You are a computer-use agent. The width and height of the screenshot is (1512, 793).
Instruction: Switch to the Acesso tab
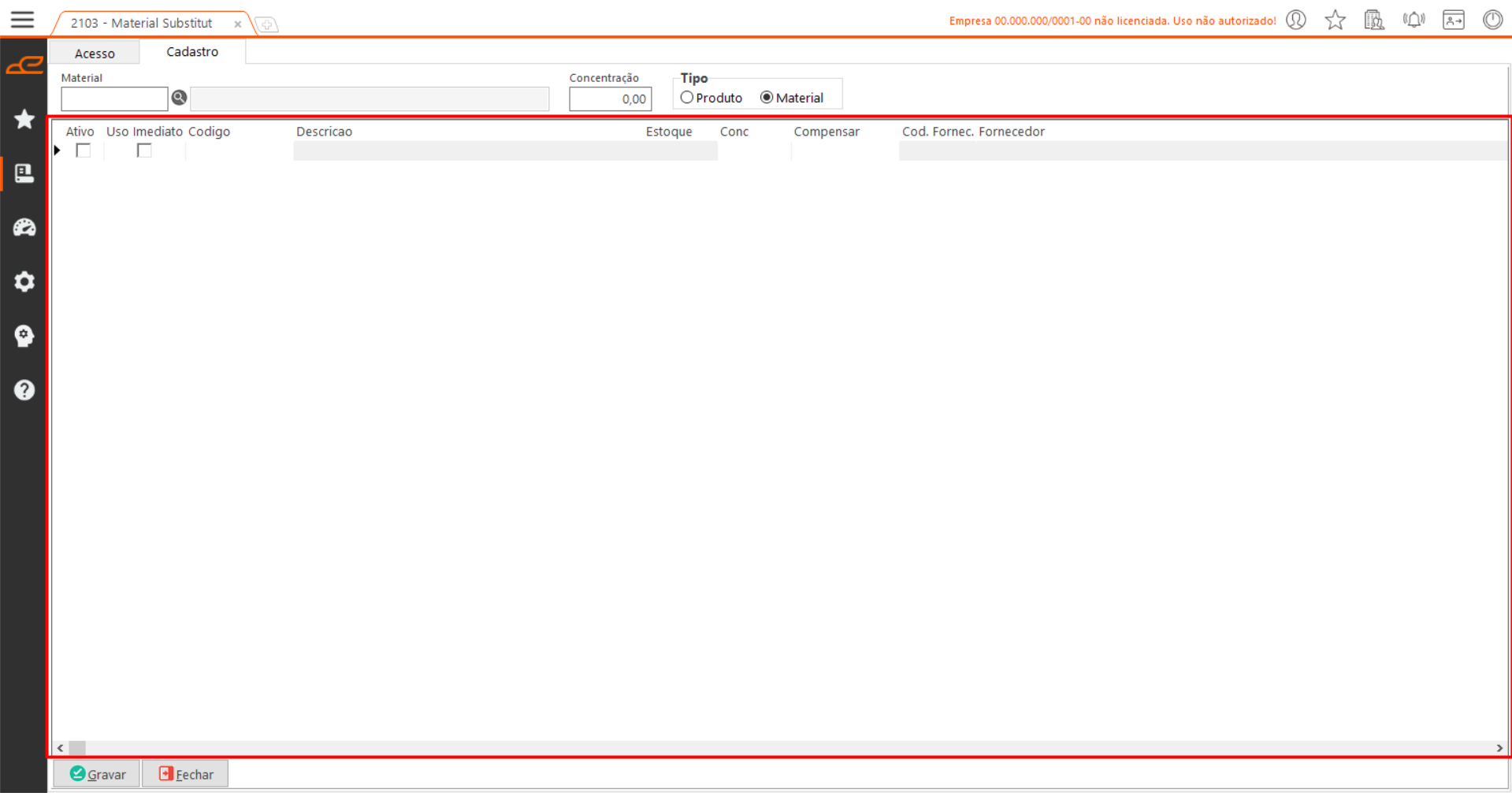95,53
